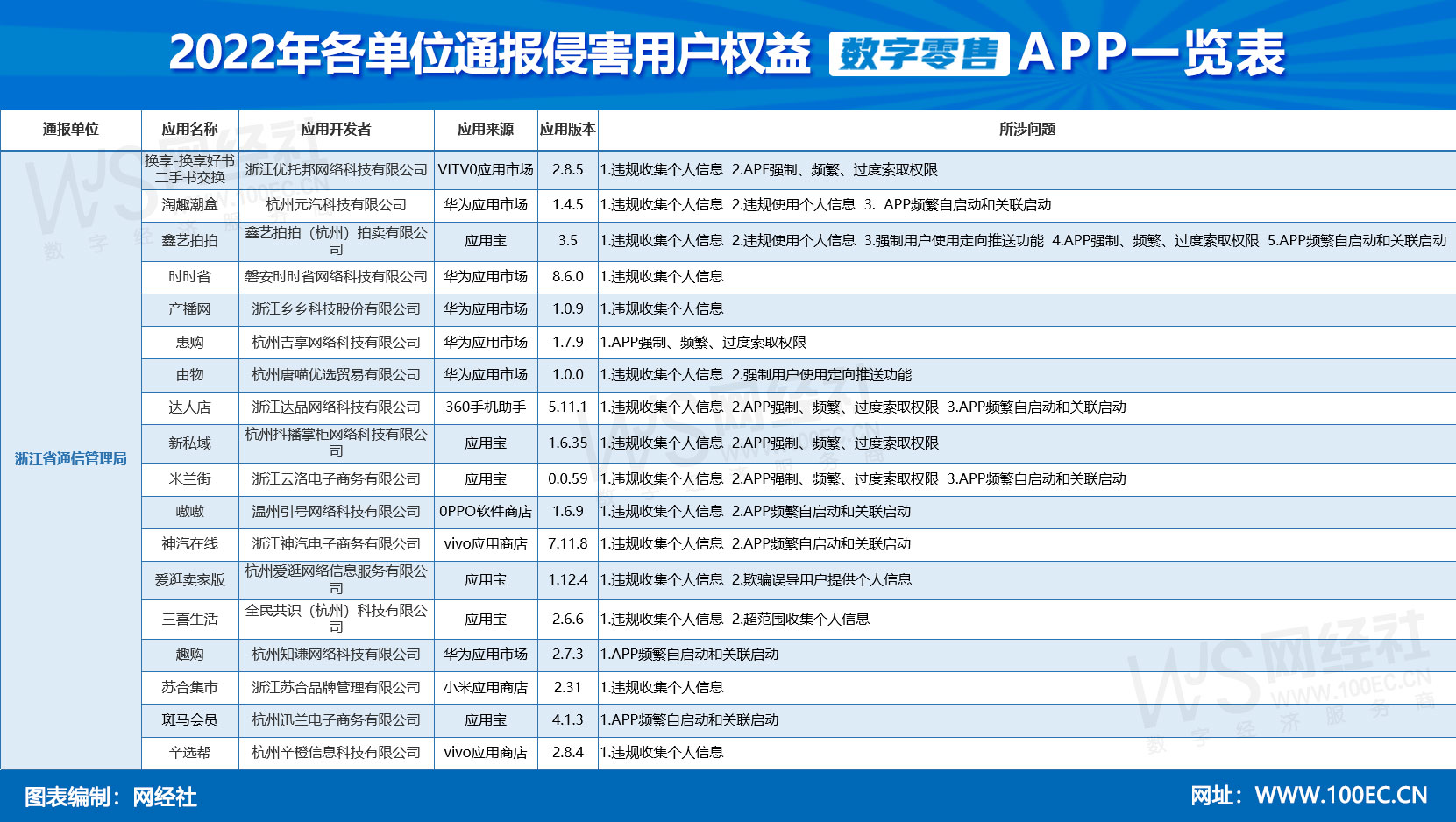Click version number 1.12.4
The width and height of the screenshot is (1456, 822).
568,580
